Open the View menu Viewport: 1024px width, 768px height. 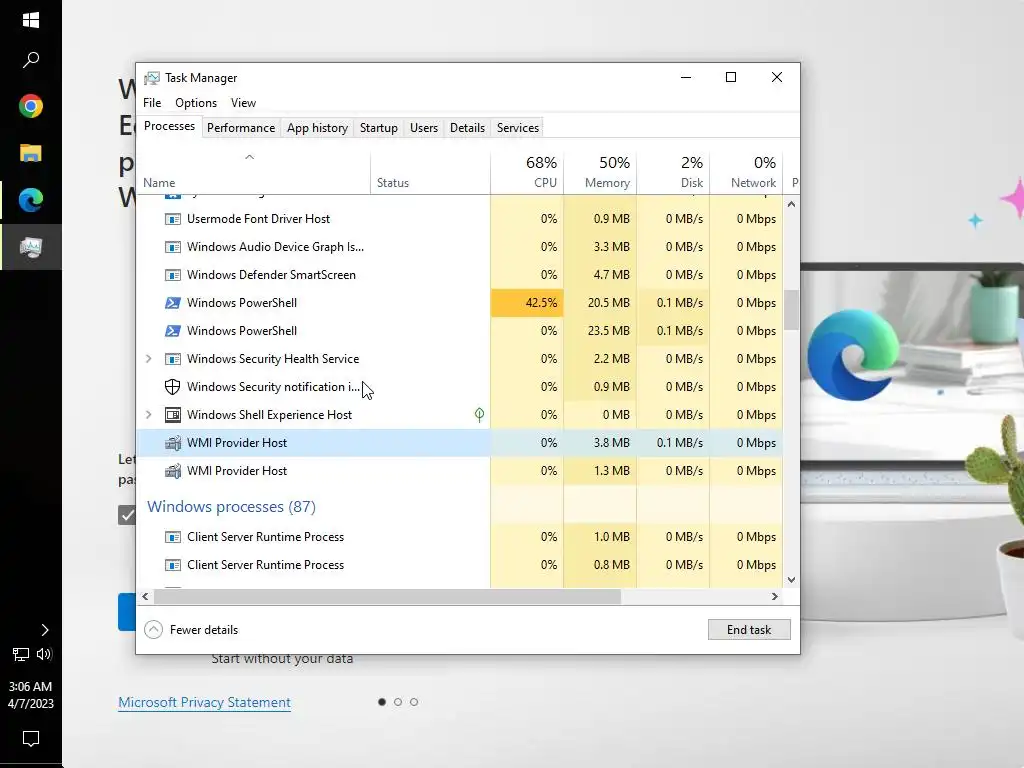243,103
